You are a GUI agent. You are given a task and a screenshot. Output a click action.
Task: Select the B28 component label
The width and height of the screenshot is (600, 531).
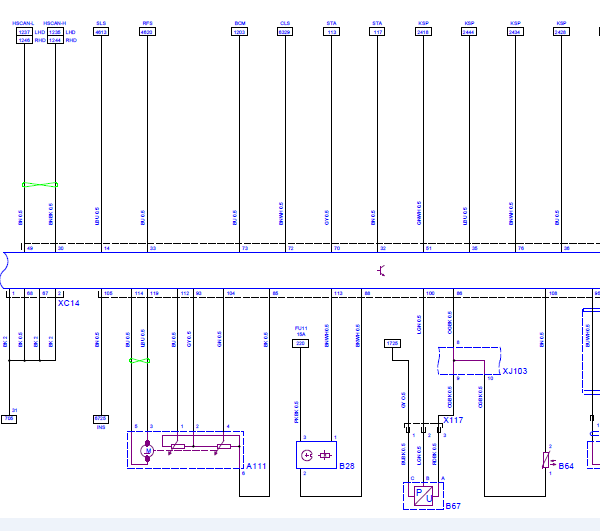click(347, 466)
